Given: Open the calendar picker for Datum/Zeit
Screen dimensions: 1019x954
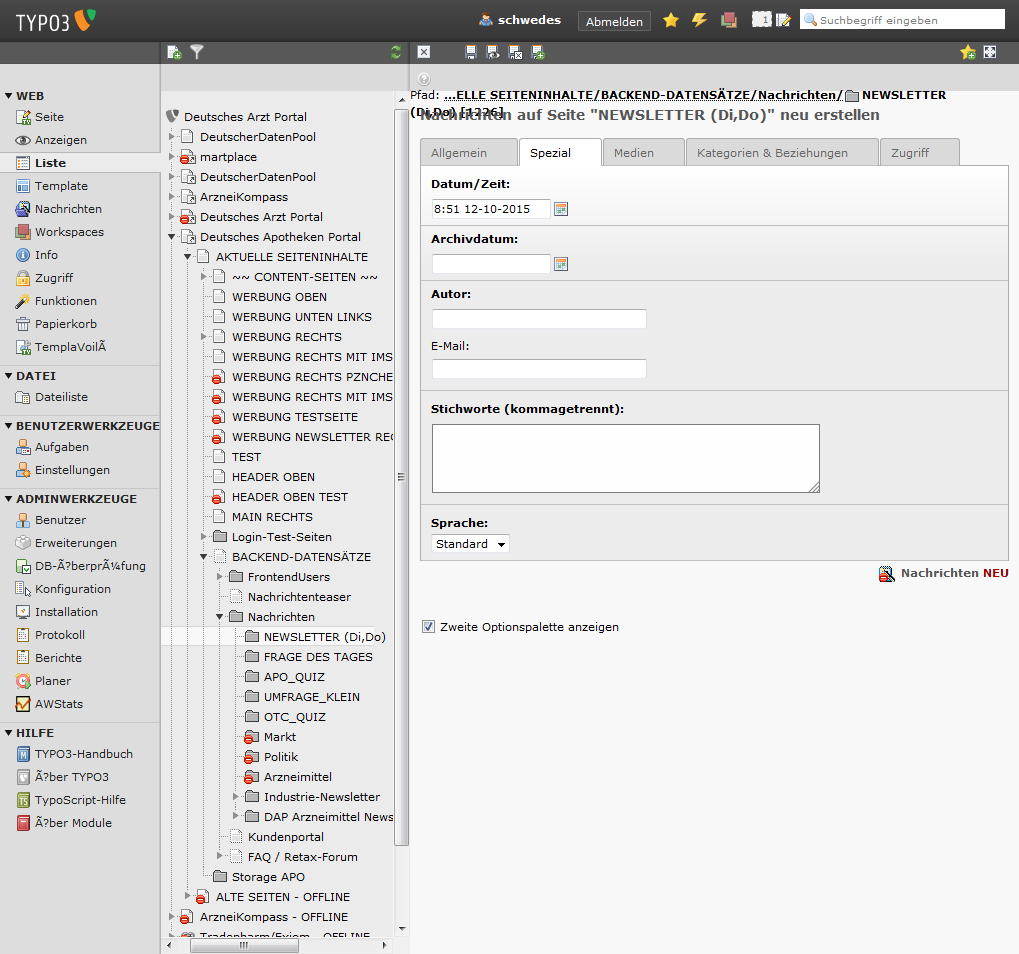Looking at the screenshot, I should click(x=561, y=209).
